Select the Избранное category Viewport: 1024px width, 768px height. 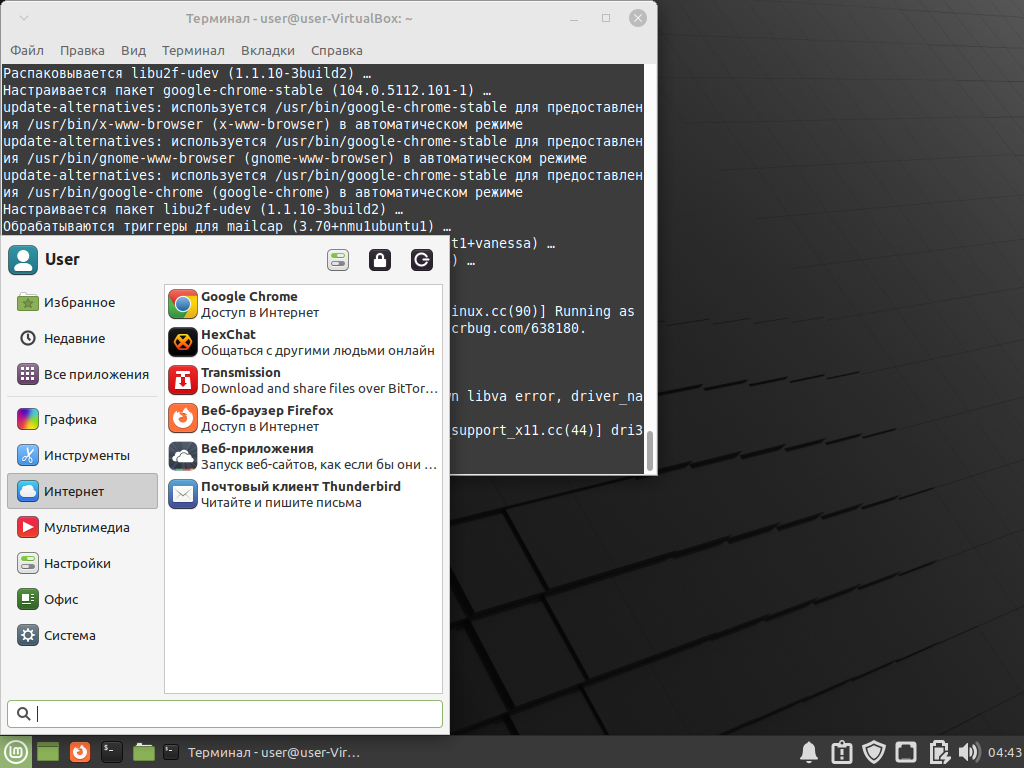tap(82, 302)
